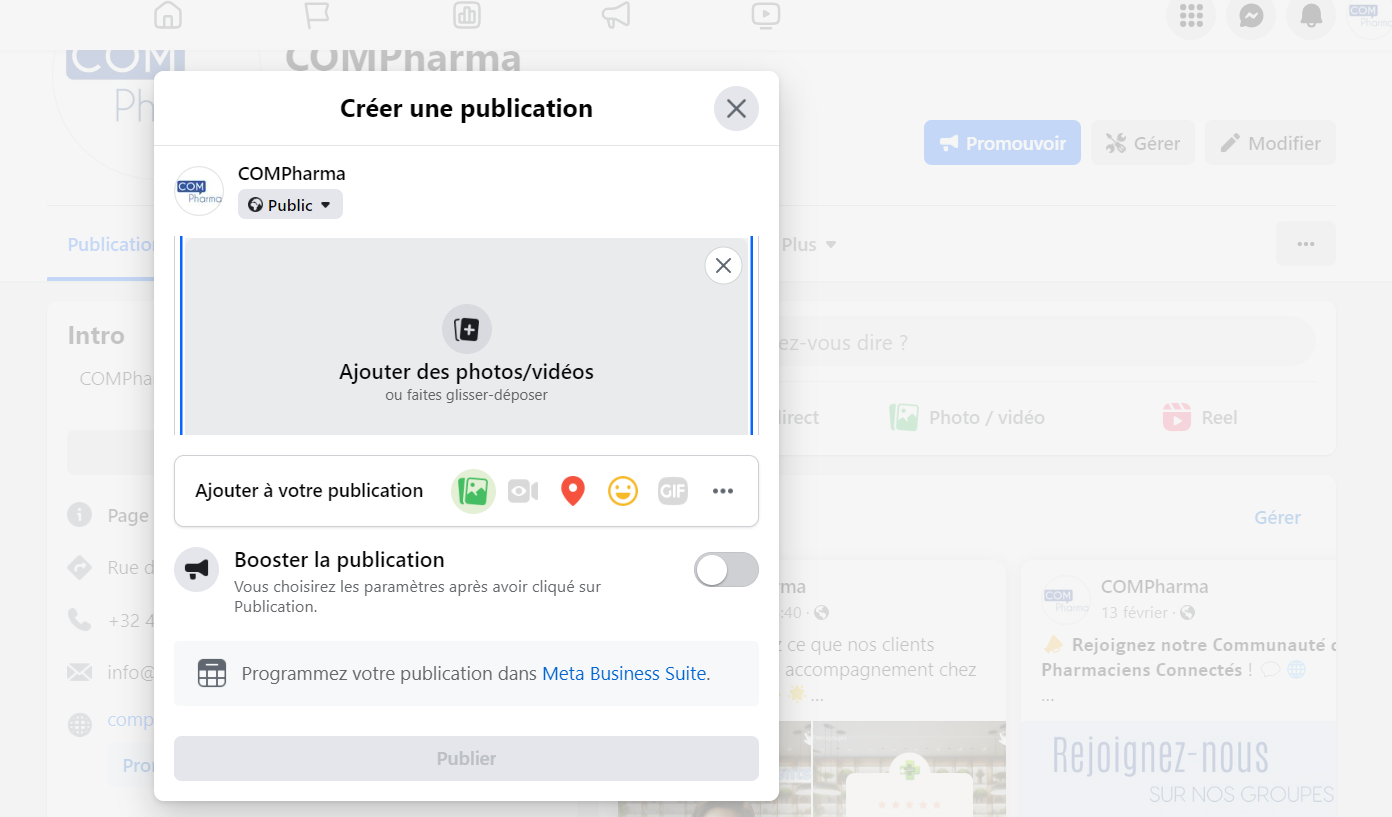Open the video icon in top bar
Screen dimensions: 1392x817
click(765, 15)
